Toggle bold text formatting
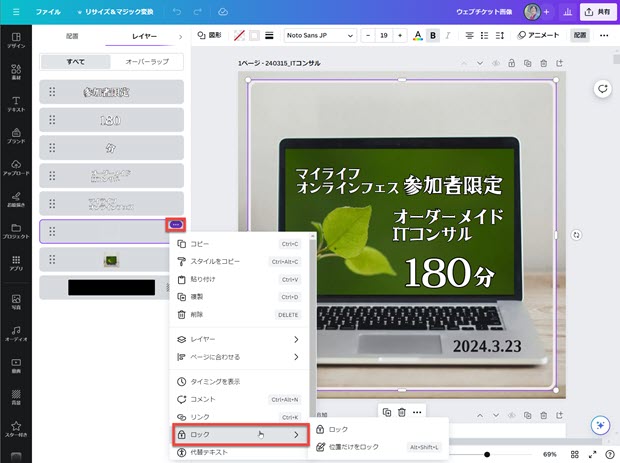 [x=433, y=35]
